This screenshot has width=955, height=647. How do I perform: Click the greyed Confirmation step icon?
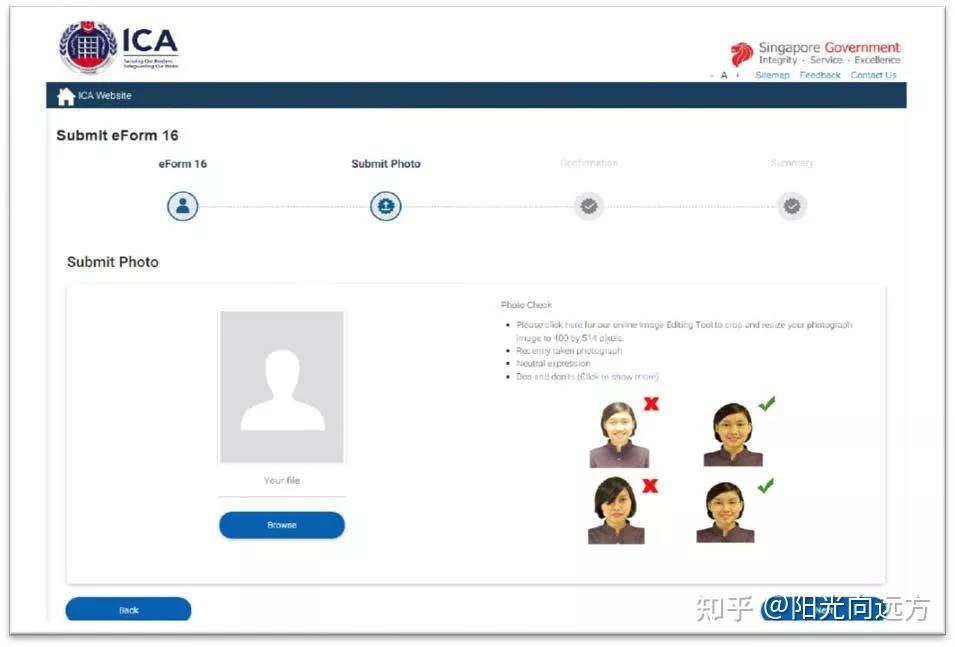point(588,206)
